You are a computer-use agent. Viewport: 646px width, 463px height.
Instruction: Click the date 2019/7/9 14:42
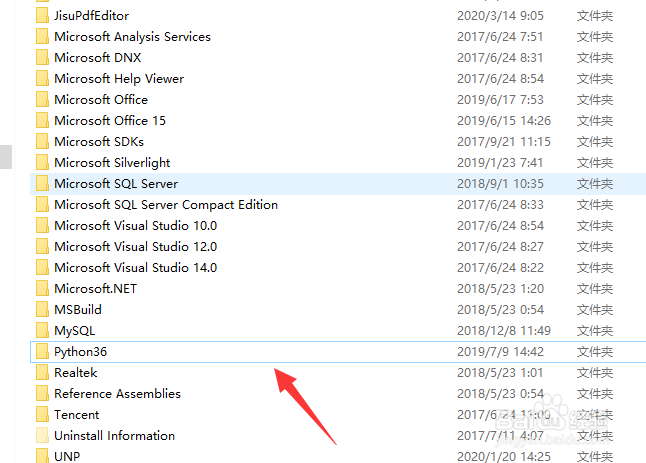pyautogui.click(x=500, y=352)
